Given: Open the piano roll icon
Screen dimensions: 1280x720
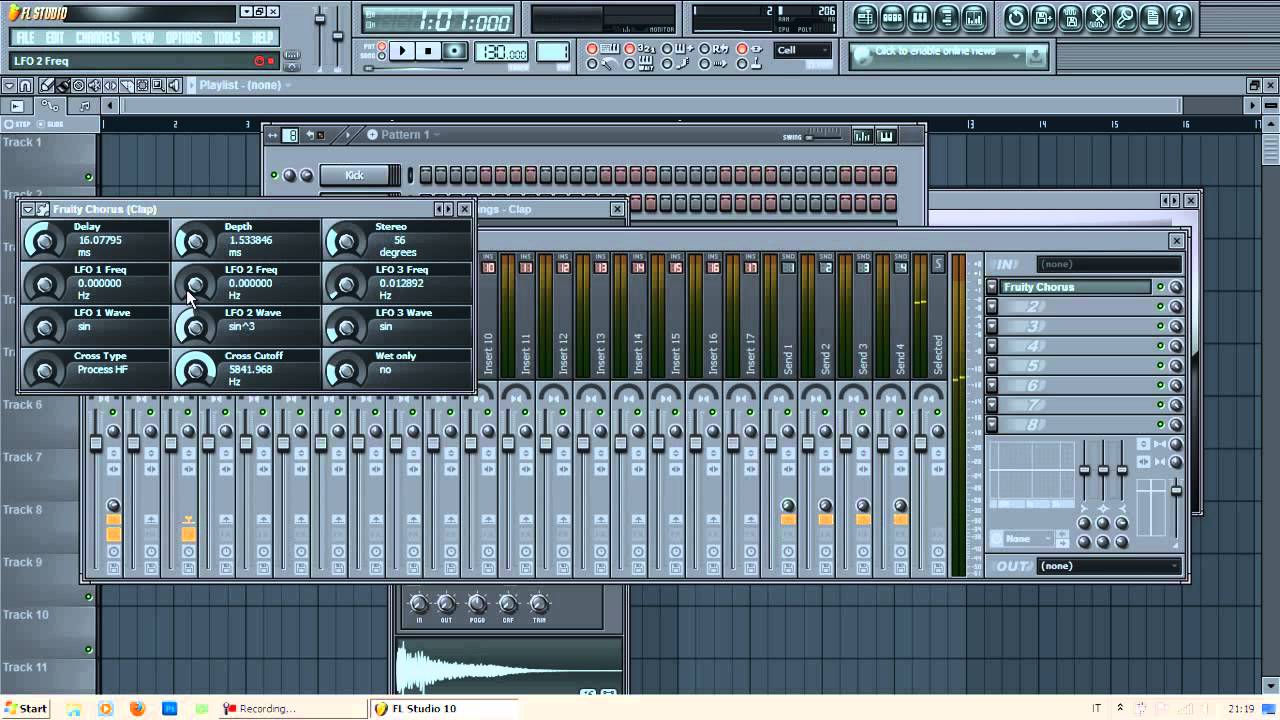Looking at the screenshot, I should pyautogui.click(x=920, y=18).
